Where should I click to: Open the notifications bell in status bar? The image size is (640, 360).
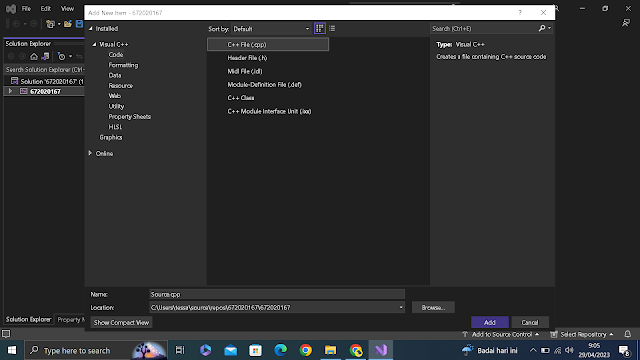(x=628, y=334)
